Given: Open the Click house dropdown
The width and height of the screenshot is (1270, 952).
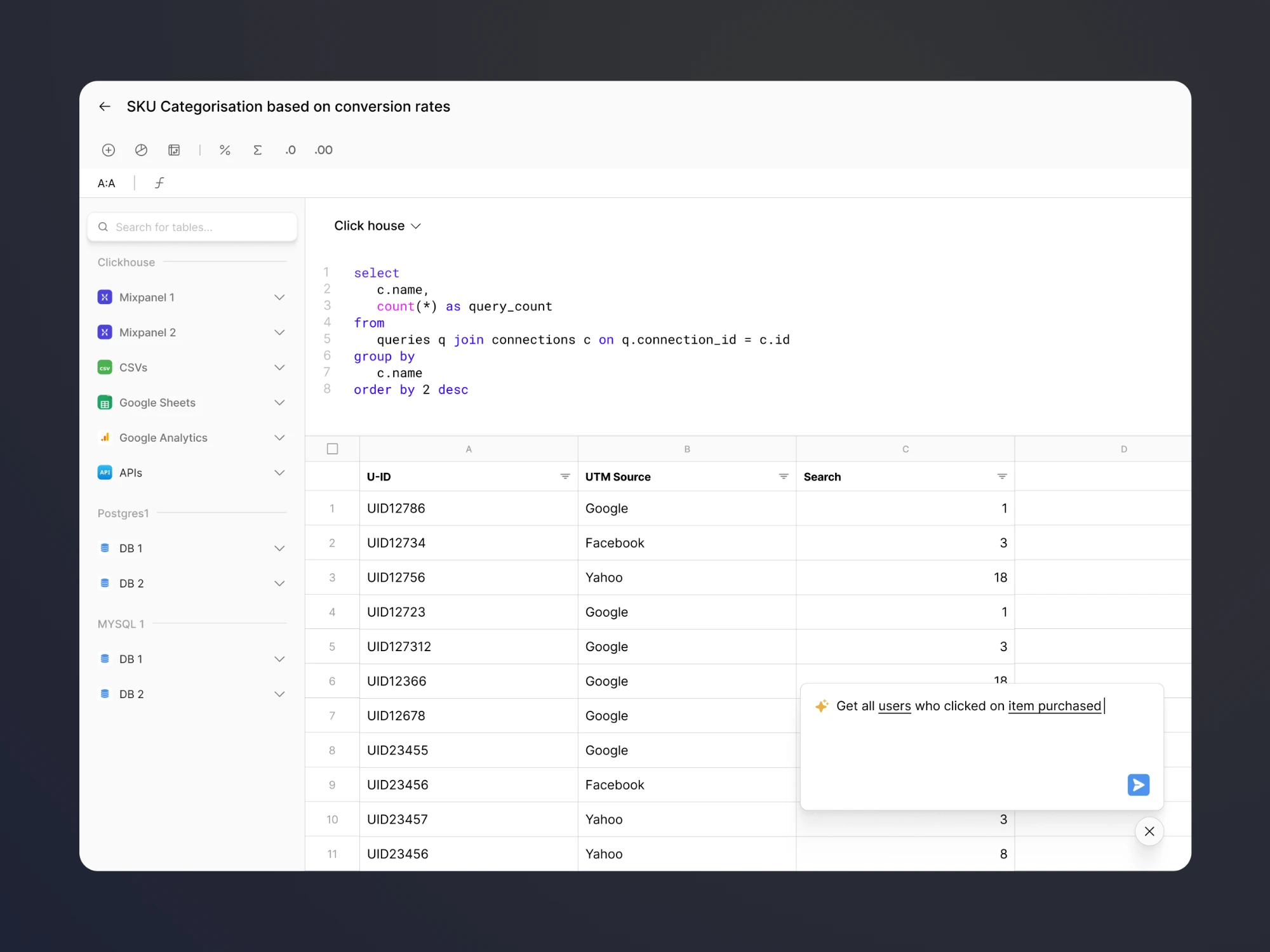Looking at the screenshot, I should (x=377, y=226).
